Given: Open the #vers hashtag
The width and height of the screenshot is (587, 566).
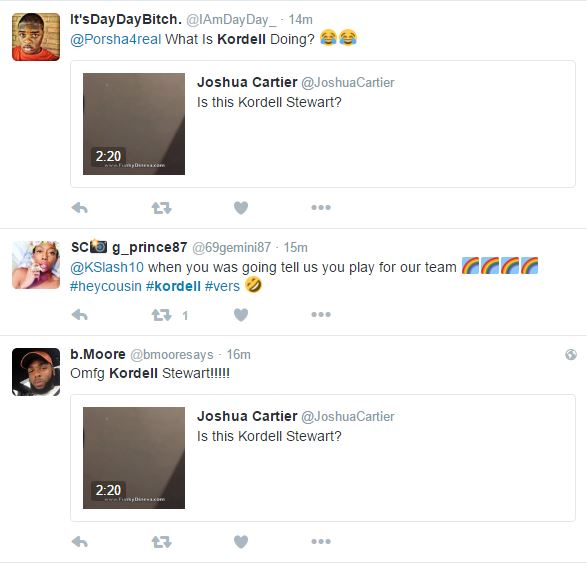Looking at the screenshot, I should pos(222,286).
